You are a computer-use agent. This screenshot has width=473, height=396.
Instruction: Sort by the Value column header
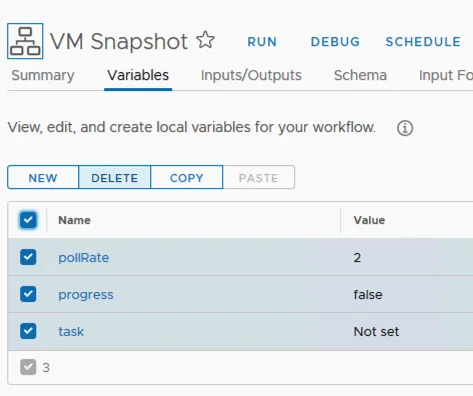pos(369,220)
